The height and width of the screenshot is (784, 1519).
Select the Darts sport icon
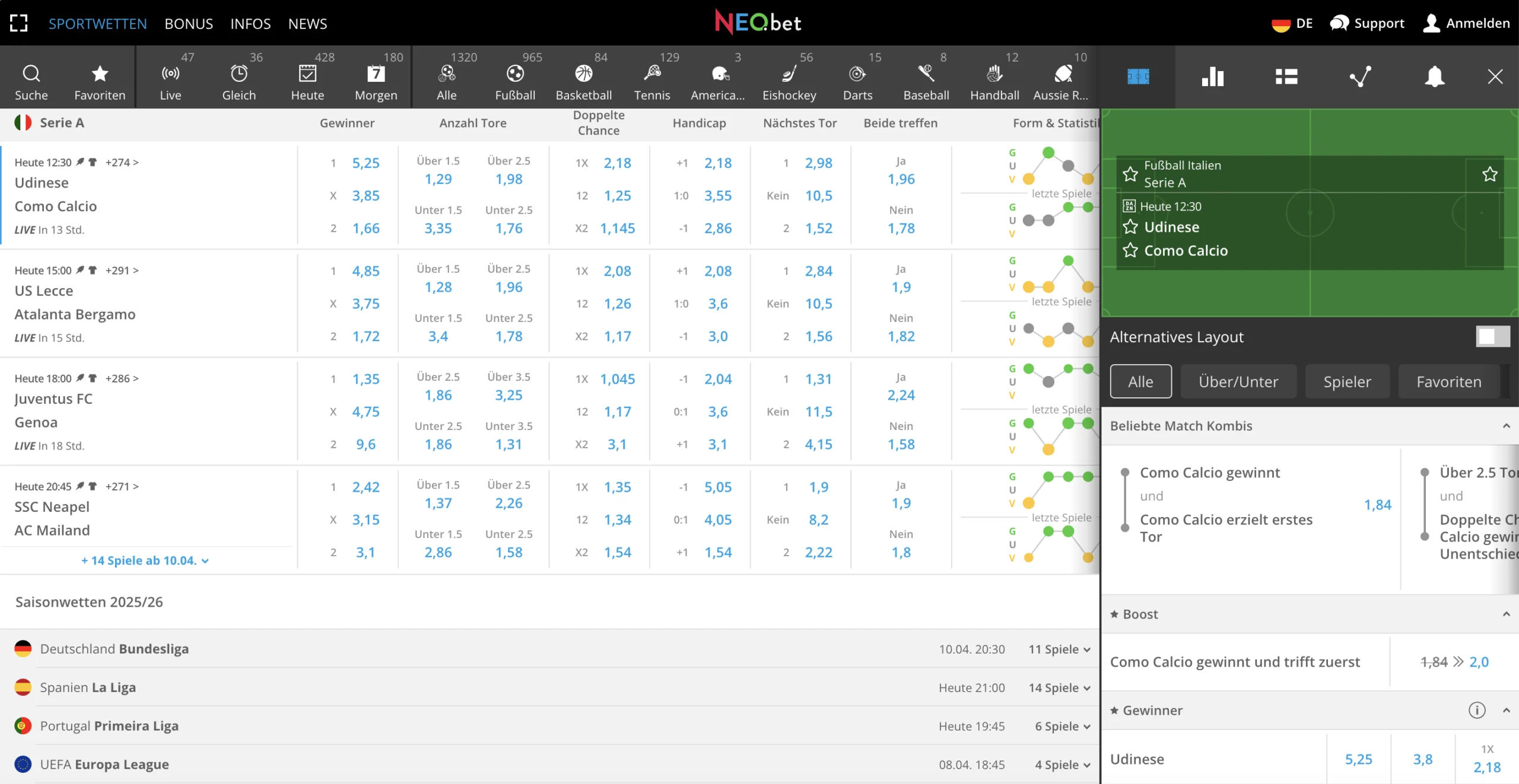point(857,74)
